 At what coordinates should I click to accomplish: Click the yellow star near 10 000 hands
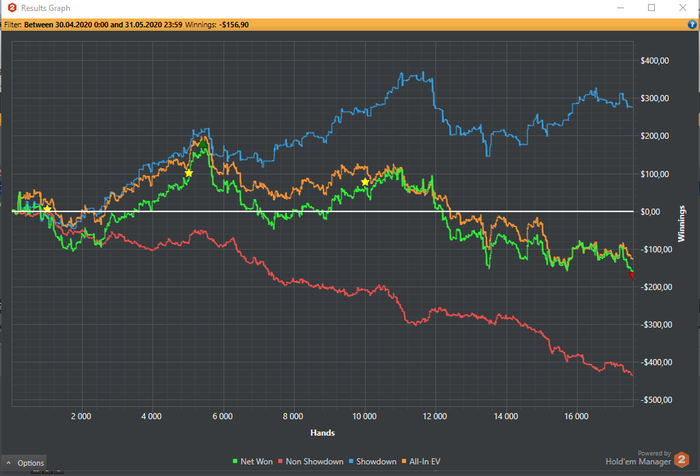(x=365, y=182)
